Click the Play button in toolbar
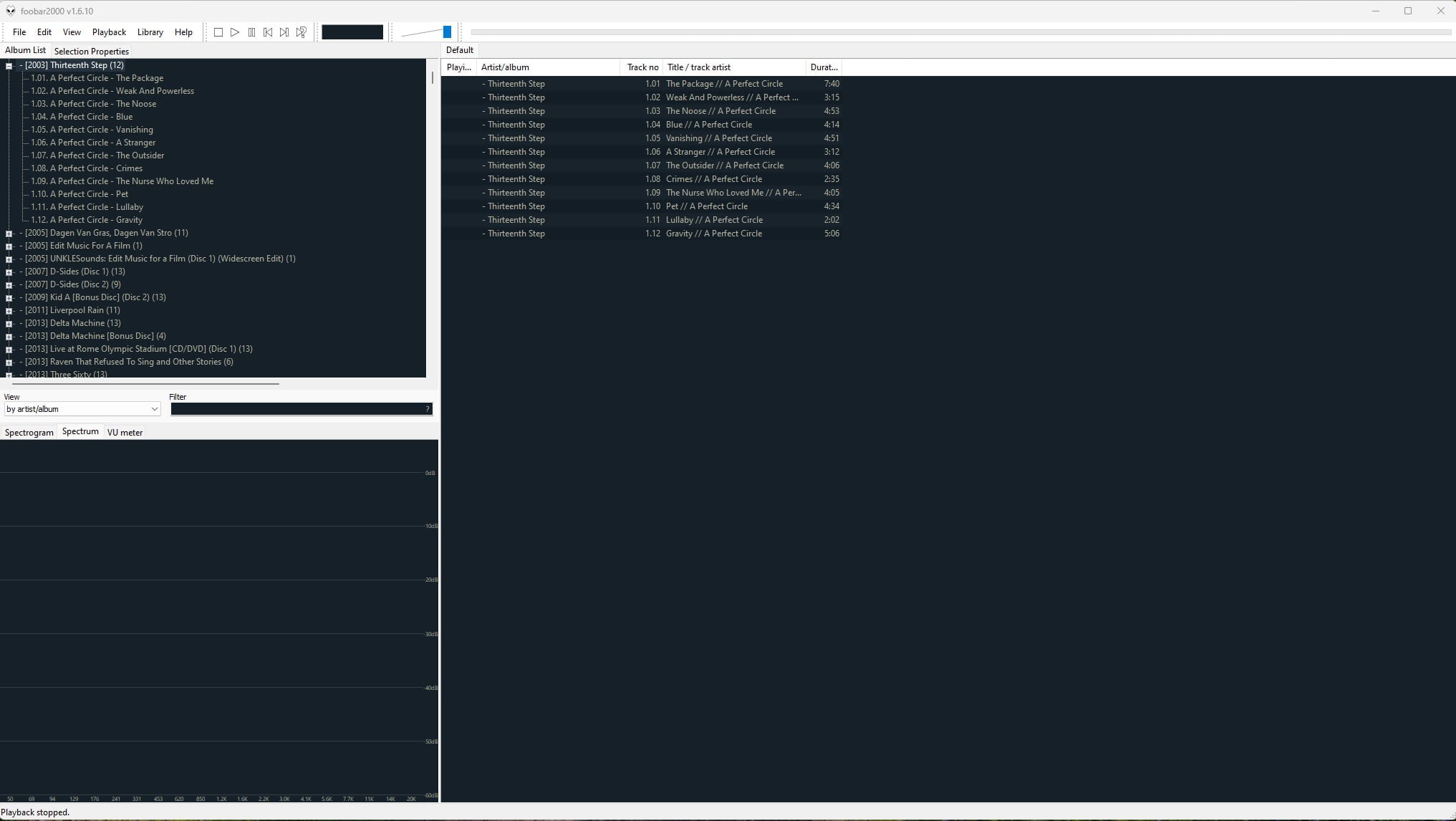 pos(235,32)
